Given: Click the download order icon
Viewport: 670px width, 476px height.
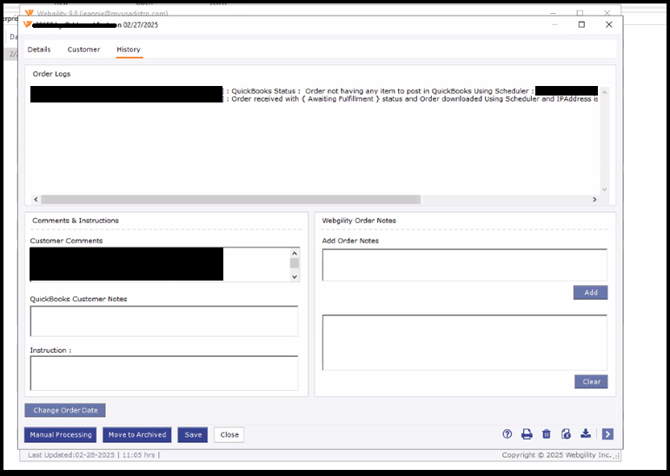Looking at the screenshot, I should 586,434.
